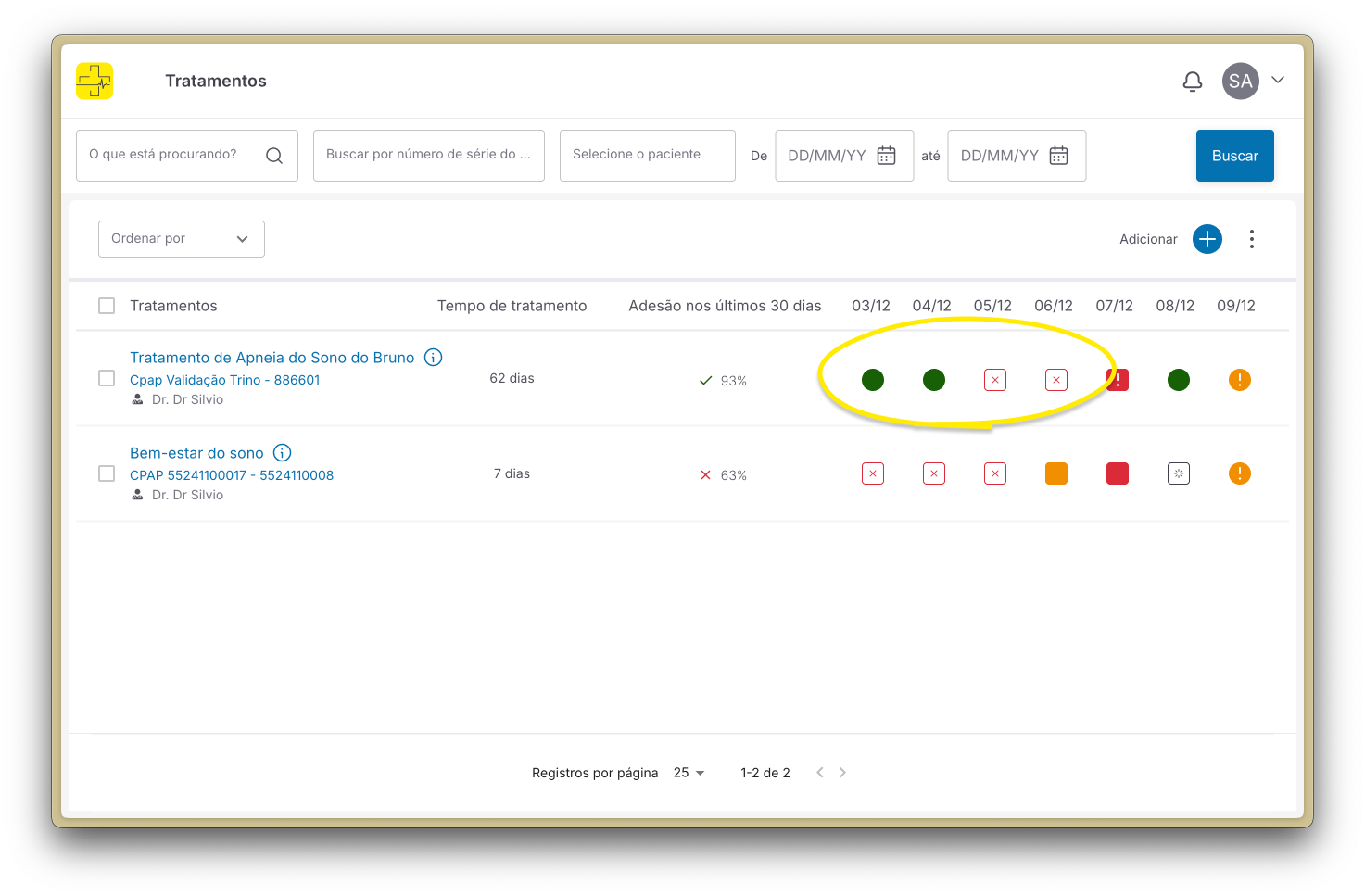
Task: Check the Tratamento de Apneia row checkbox
Action: click(x=107, y=378)
